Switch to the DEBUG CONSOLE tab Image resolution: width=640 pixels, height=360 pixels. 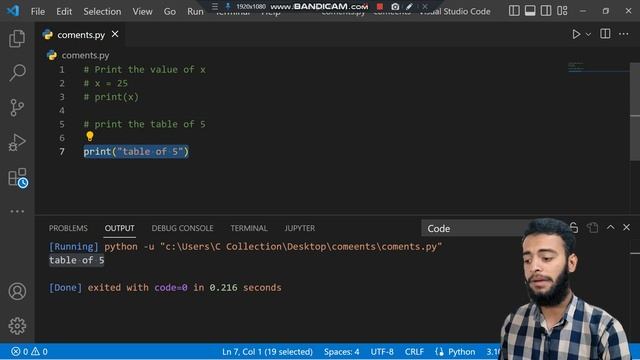click(182, 228)
